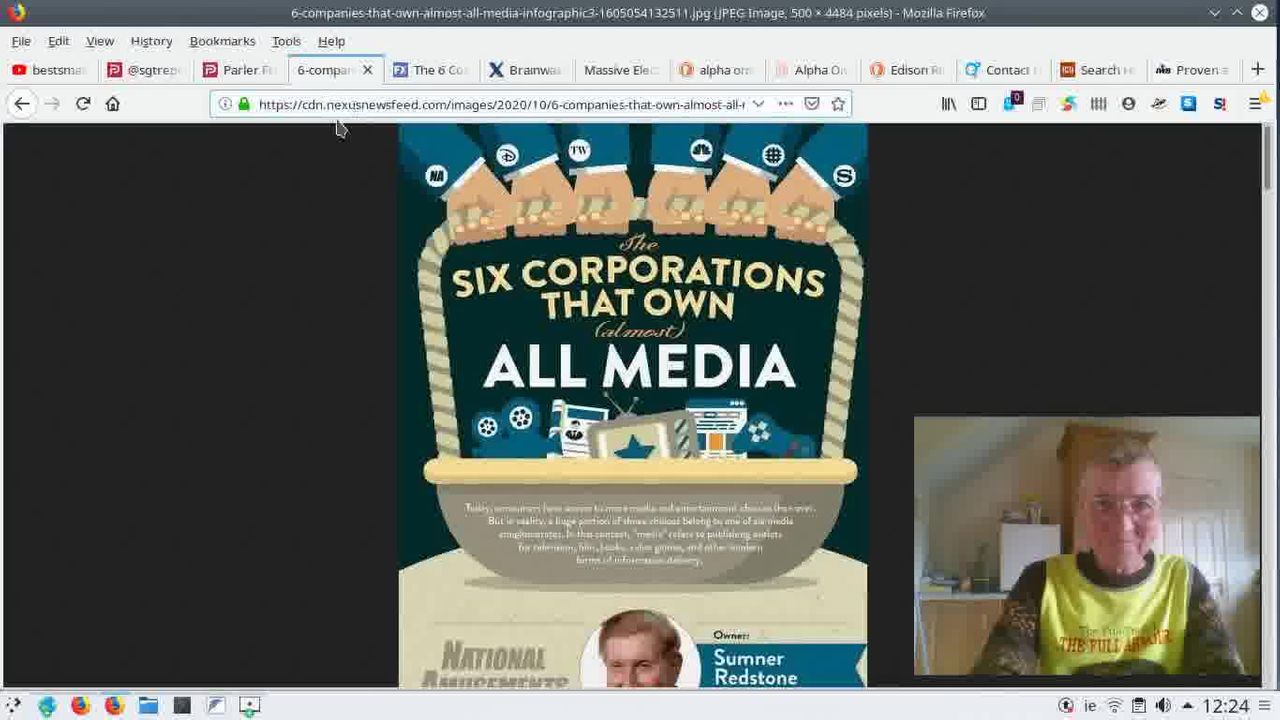Open the Firefox hamburger menu
Viewport: 1280px width, 720px height.
coord(1256,104)
